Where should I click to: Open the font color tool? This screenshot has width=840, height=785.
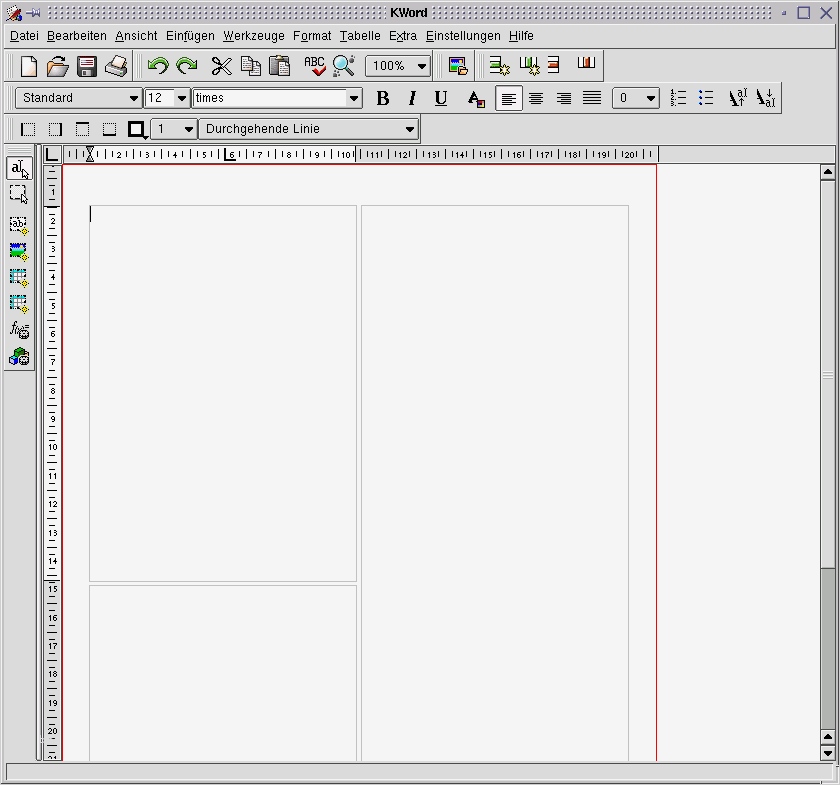476,99
